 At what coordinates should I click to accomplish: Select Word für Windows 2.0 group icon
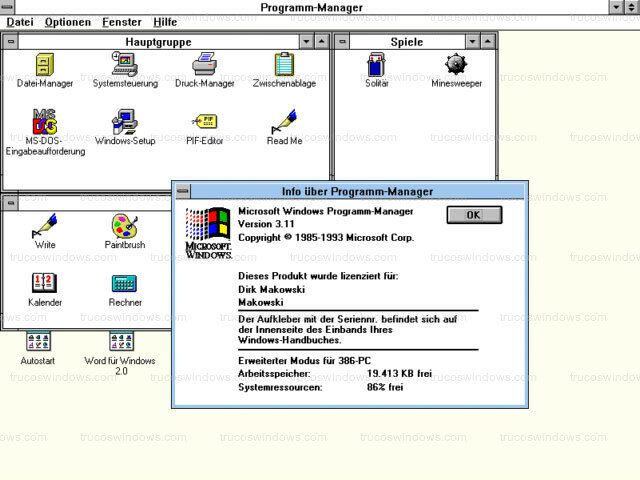[121, 341]
